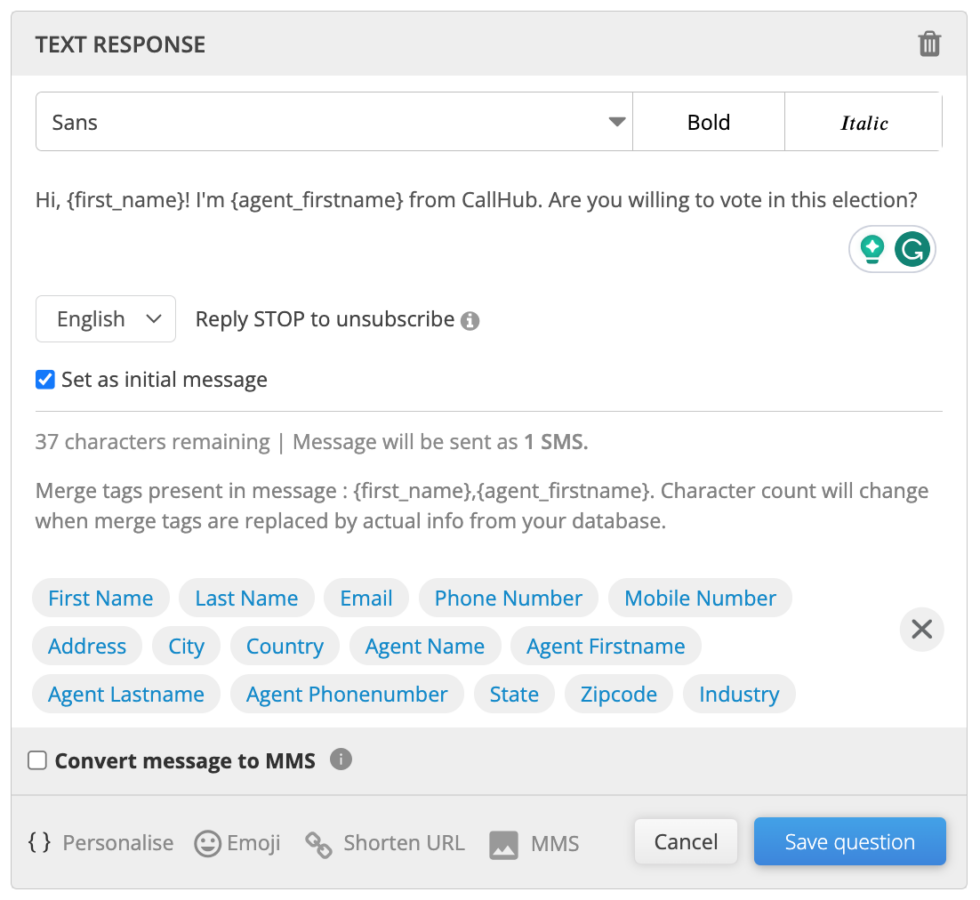
Task: Open the Emoji picker
Action: (237, 843)
